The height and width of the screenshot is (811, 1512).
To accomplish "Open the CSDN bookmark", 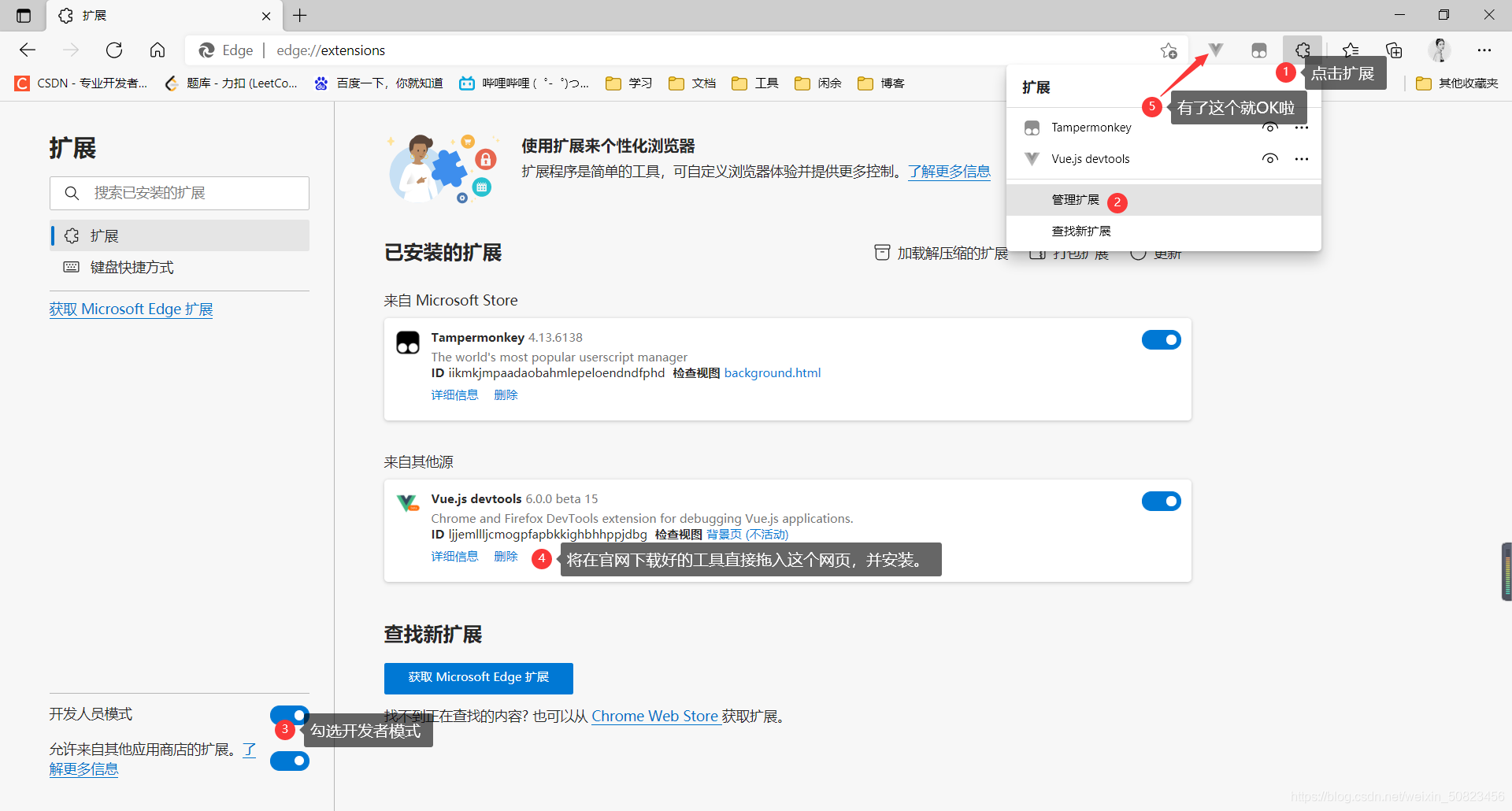I will point(81,83).
